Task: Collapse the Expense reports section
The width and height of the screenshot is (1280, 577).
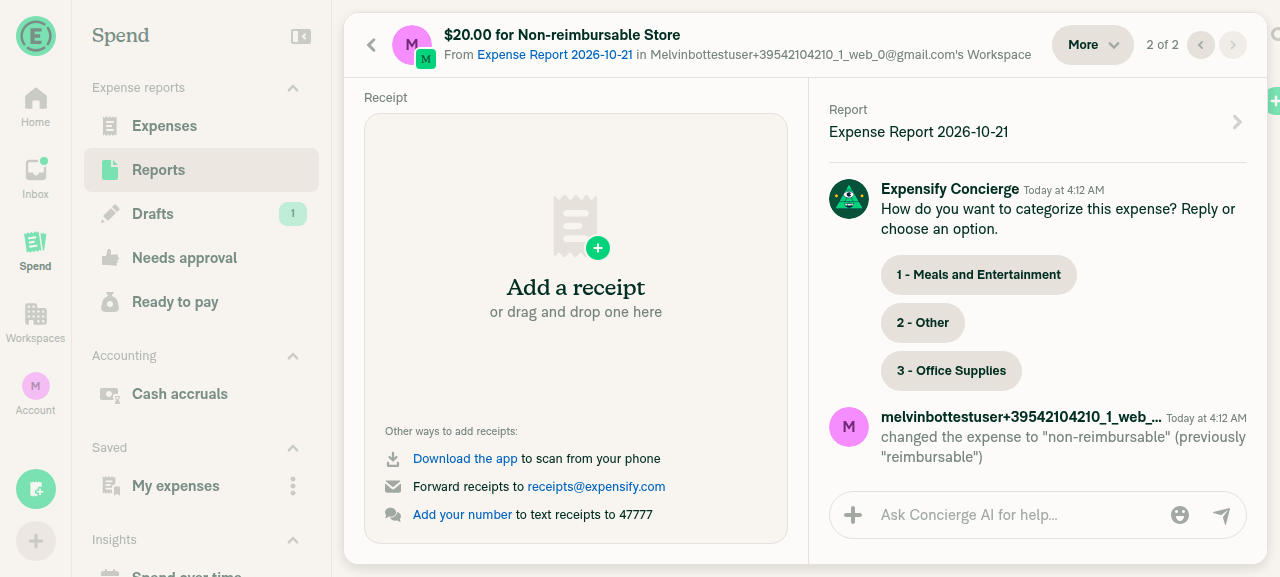Action: [293, 88]
